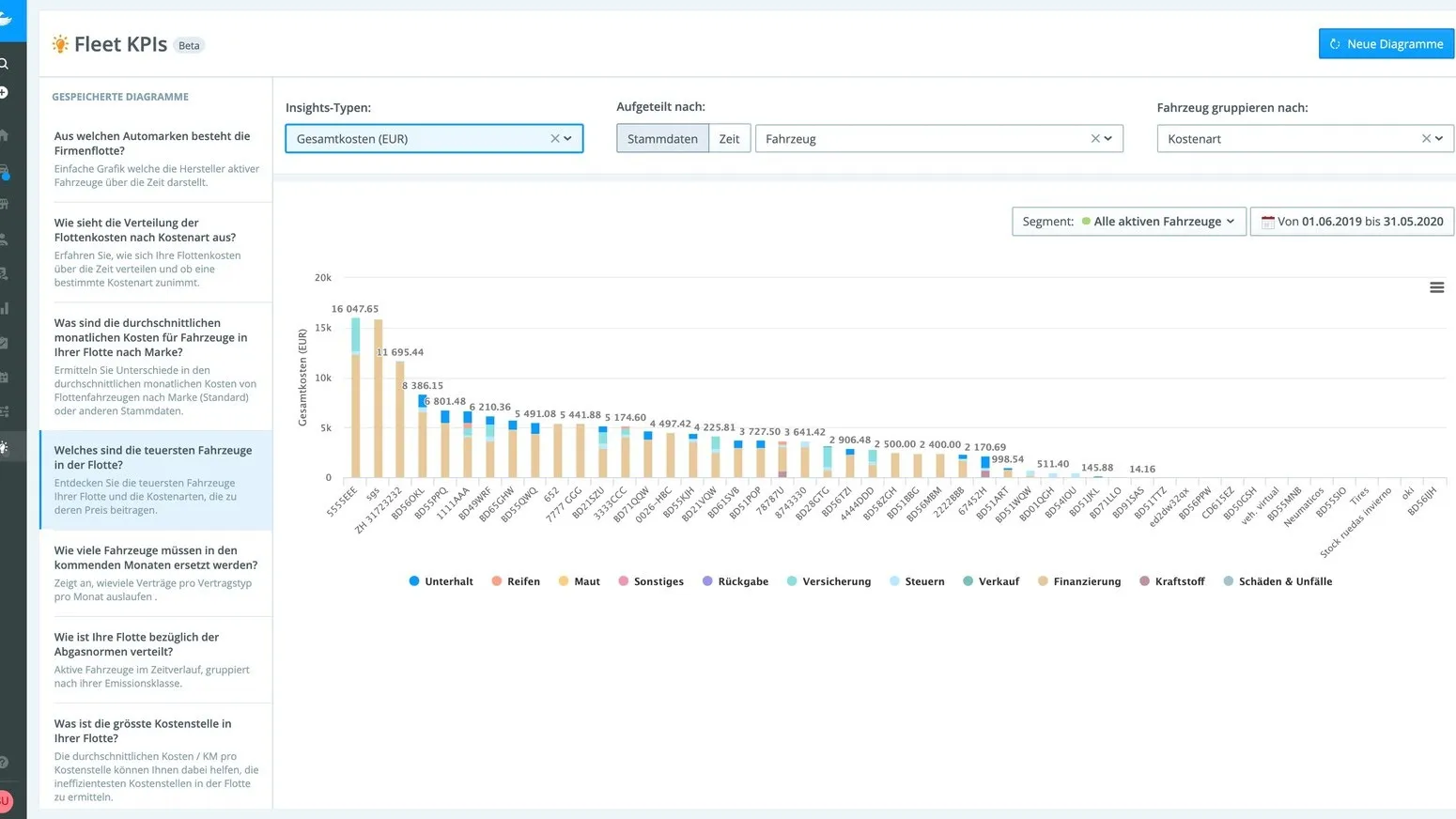Clear the Gesamtkosten (EUR) selection with X
The width and height of the screenshot is (1456, 819).
(554, 139)
